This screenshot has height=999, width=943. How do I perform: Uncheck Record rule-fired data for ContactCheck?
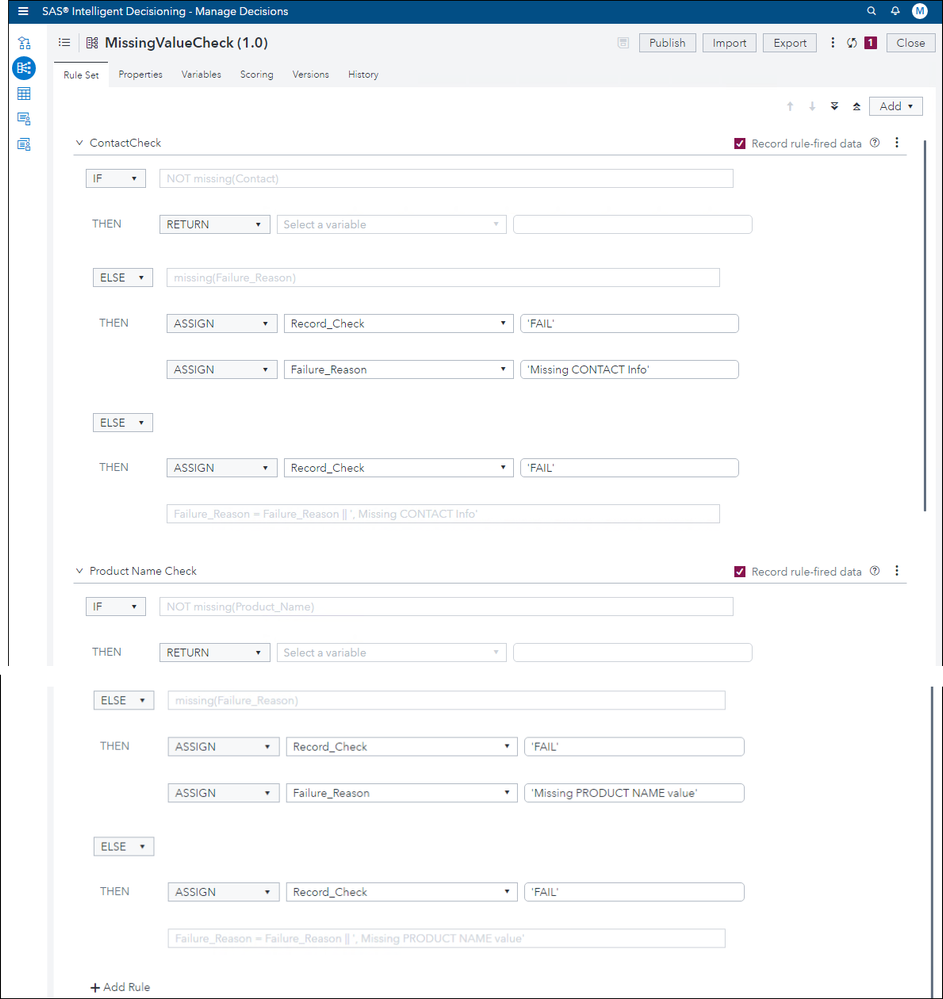[x=740, y=143]
